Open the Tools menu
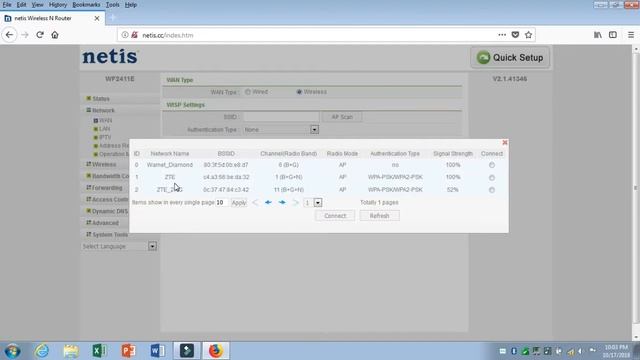 click(112, 5)
